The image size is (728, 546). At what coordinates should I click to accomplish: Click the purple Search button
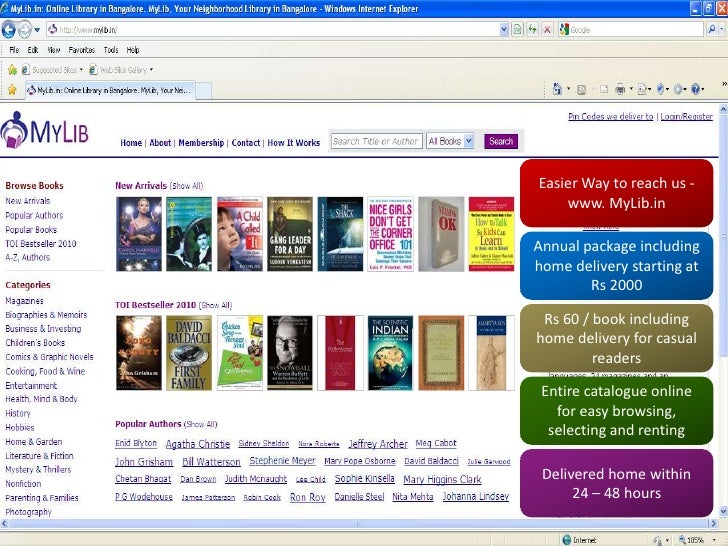(501, 141)
